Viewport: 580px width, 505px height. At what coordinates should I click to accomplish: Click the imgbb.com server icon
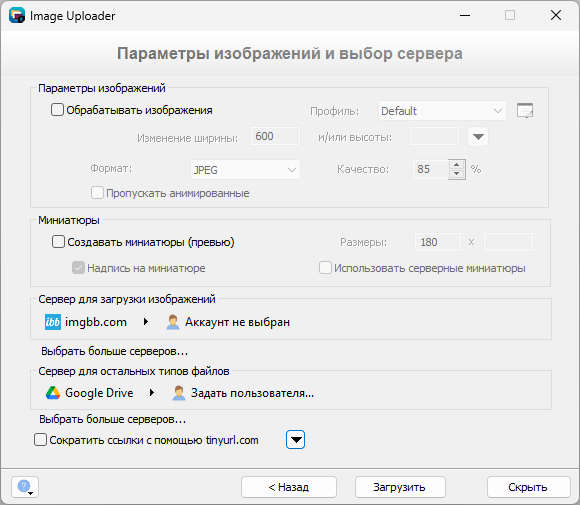pos(53,322)
